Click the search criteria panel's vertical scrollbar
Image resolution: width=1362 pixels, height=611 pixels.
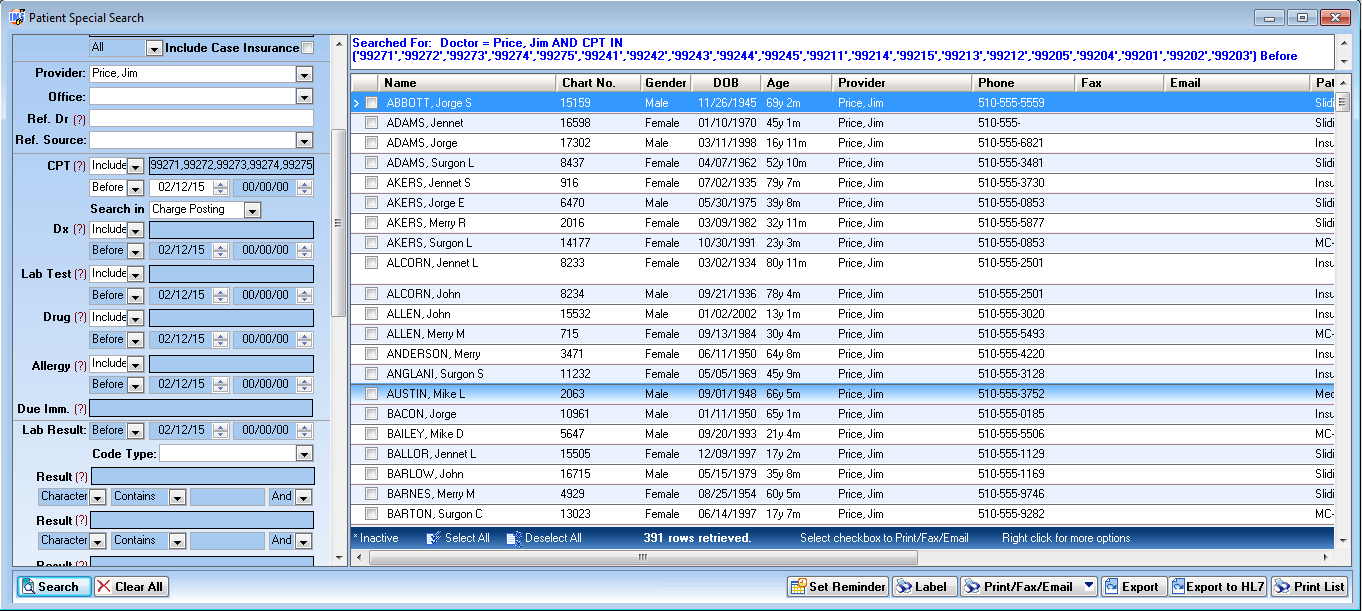click(x=338, y=222)
